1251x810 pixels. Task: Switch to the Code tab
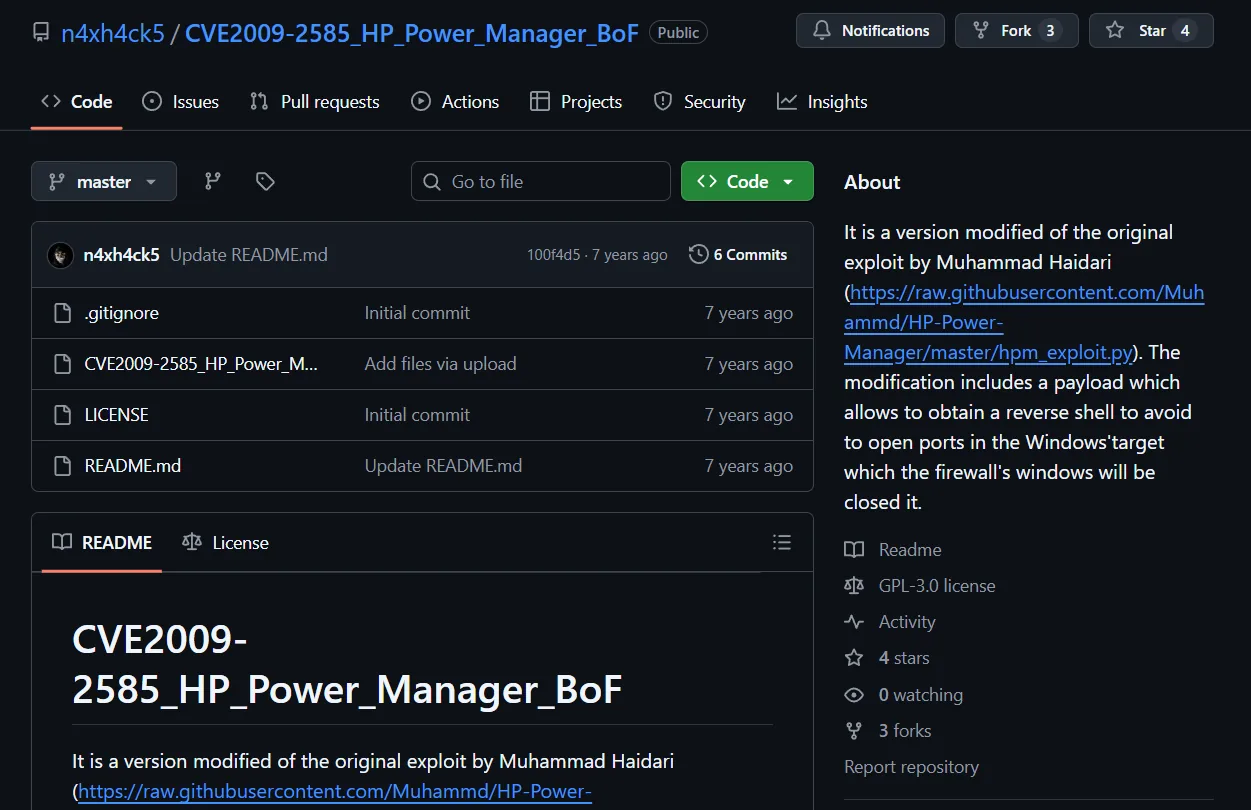(x=77, y=102)
